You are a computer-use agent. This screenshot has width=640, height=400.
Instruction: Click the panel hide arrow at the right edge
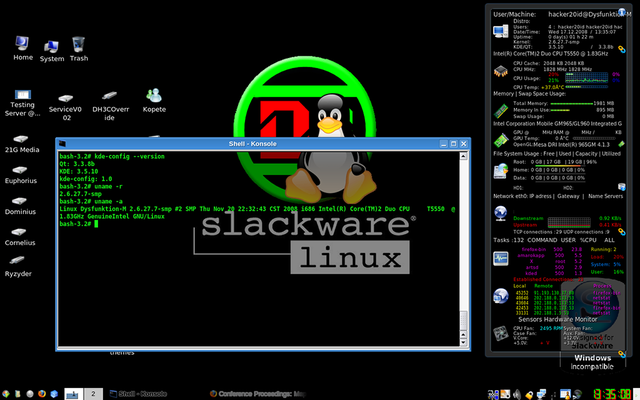[637, 395]
